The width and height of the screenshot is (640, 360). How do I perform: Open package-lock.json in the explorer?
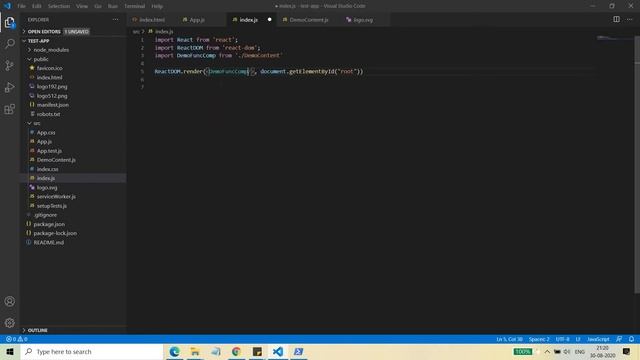tap(55, 233)
